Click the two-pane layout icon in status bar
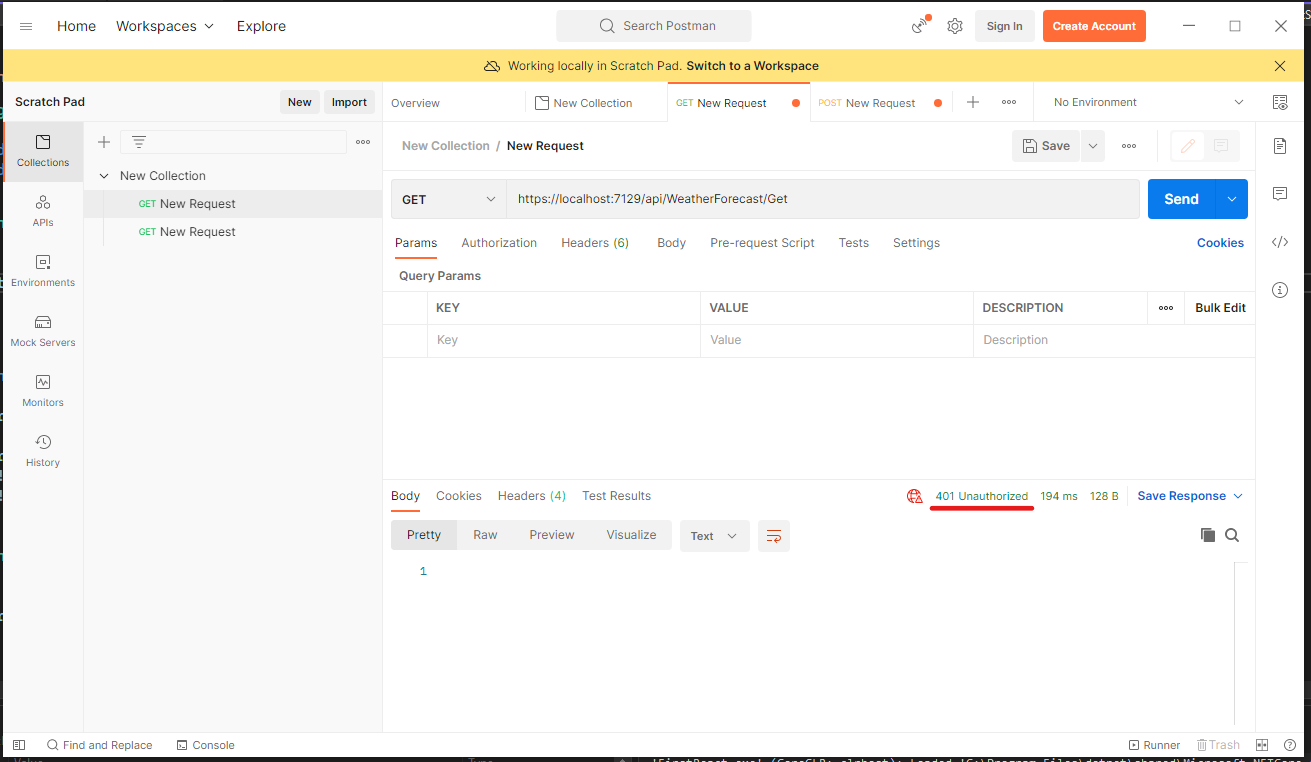 [1262, 745]
